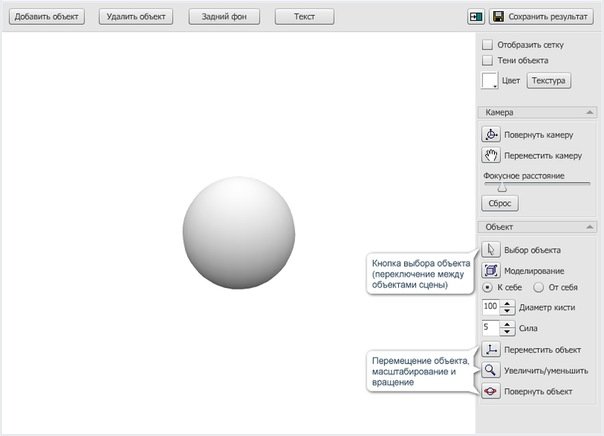Screen dimensions: 604x436
Task: Toggle the side panel icon near Сохранить результат
Action: click(x=476, y=17)
